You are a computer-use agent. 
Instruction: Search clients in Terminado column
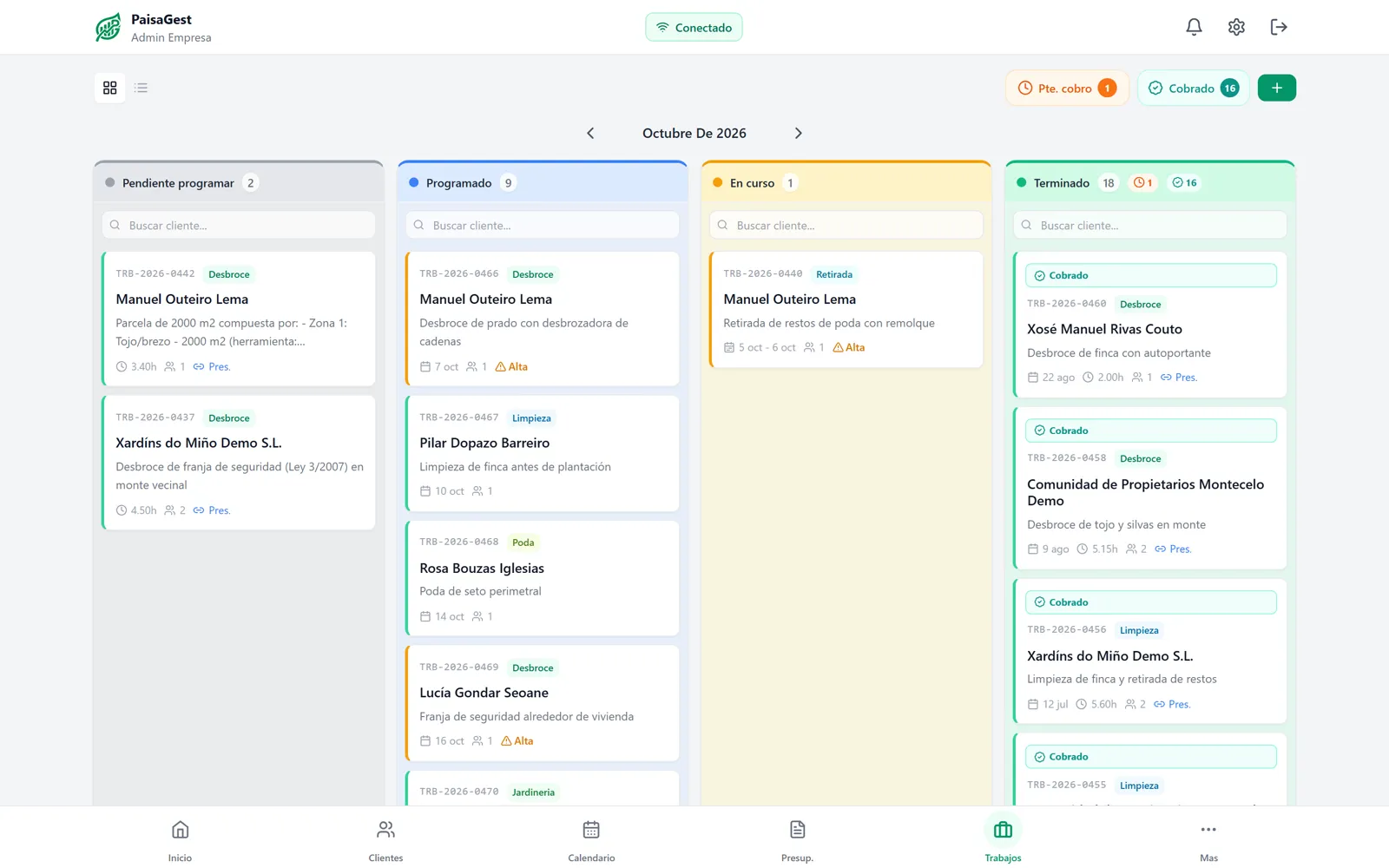pyautogui.click(x=1150, y=225)
